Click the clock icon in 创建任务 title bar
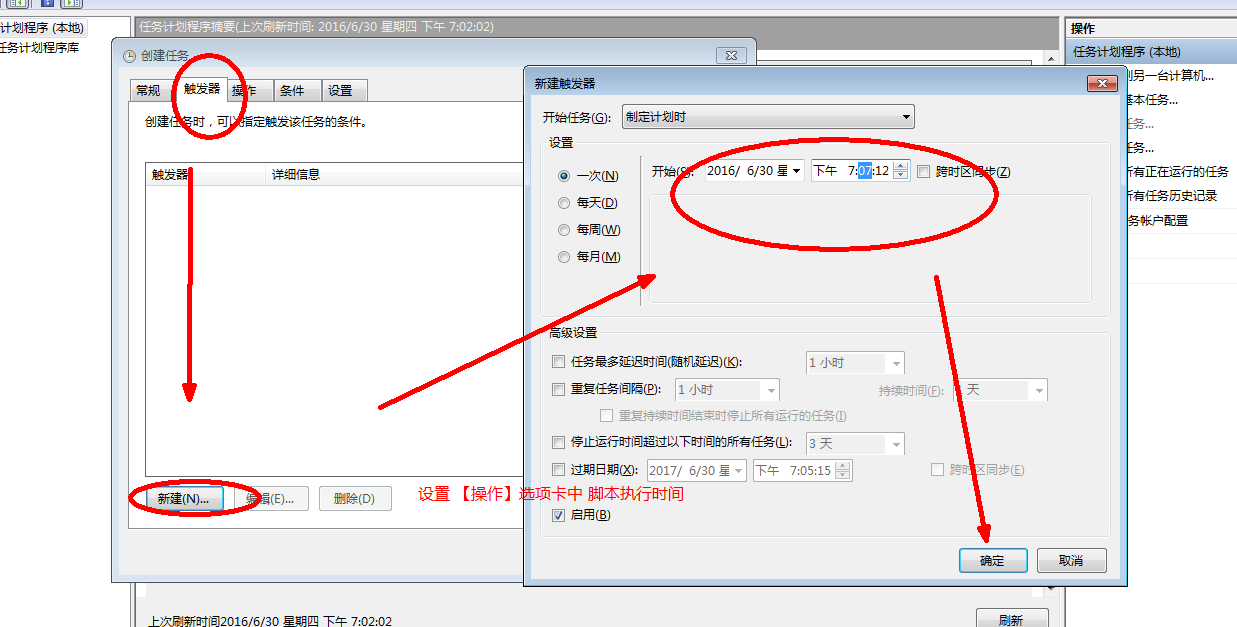The width and height of the screenshot is (1237, 627). point(129,56)
